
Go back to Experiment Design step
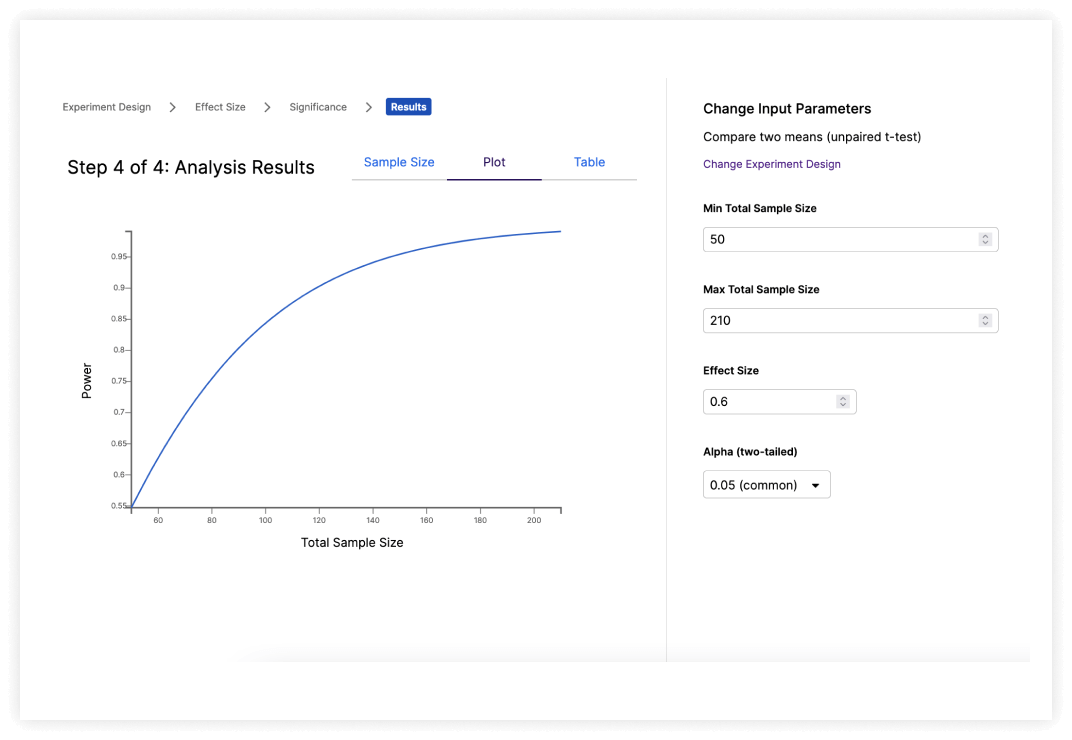(107, 107)
